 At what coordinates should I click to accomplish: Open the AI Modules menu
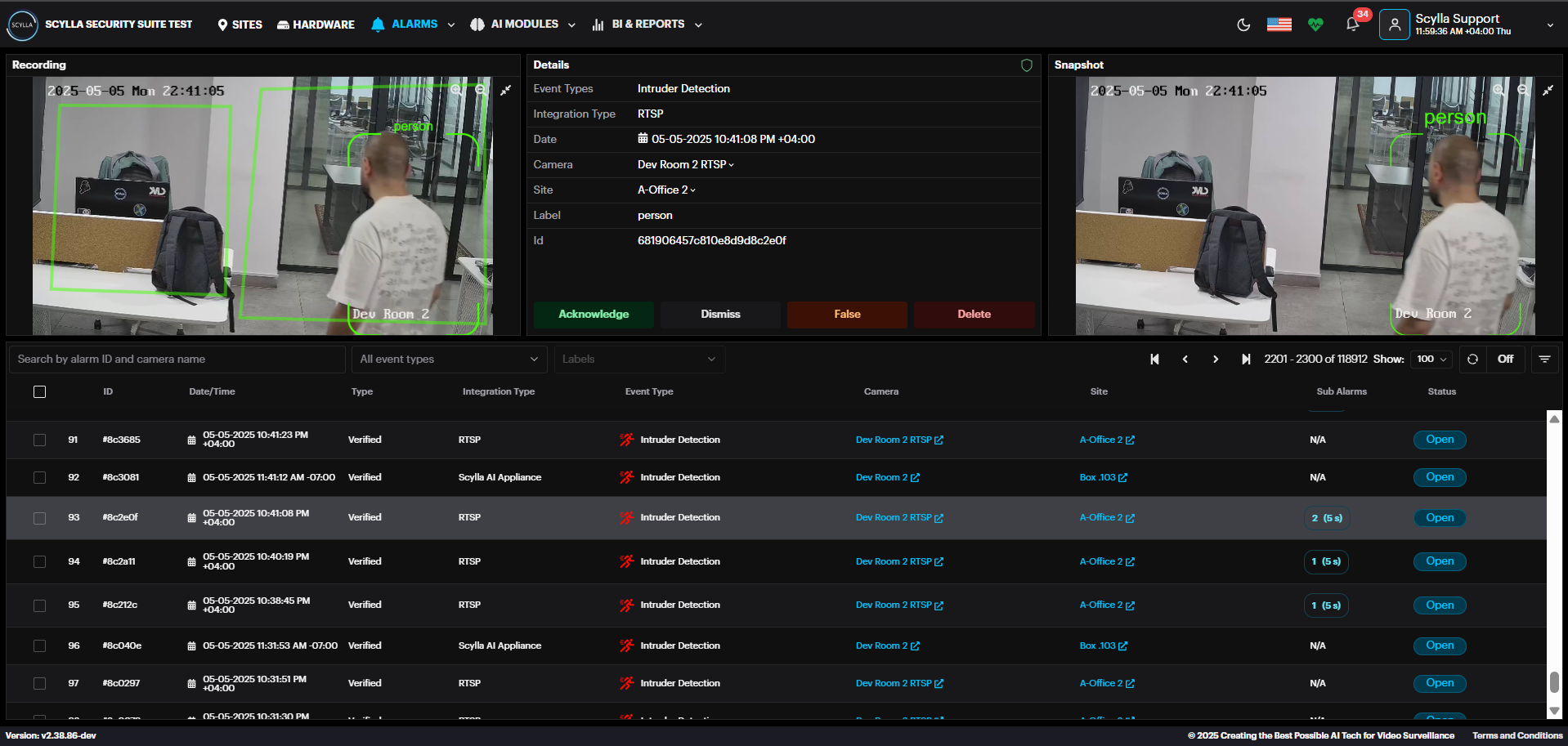[x=523, y=25]
